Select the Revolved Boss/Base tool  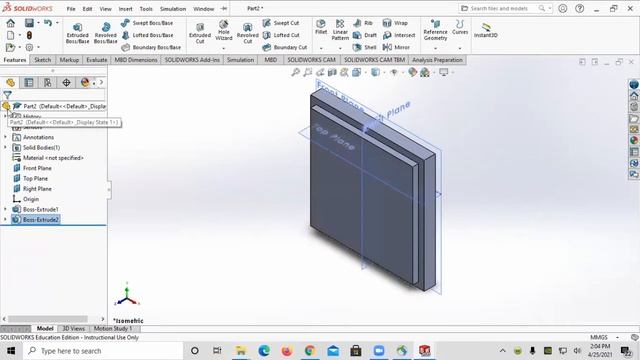(x=105, y=33)
